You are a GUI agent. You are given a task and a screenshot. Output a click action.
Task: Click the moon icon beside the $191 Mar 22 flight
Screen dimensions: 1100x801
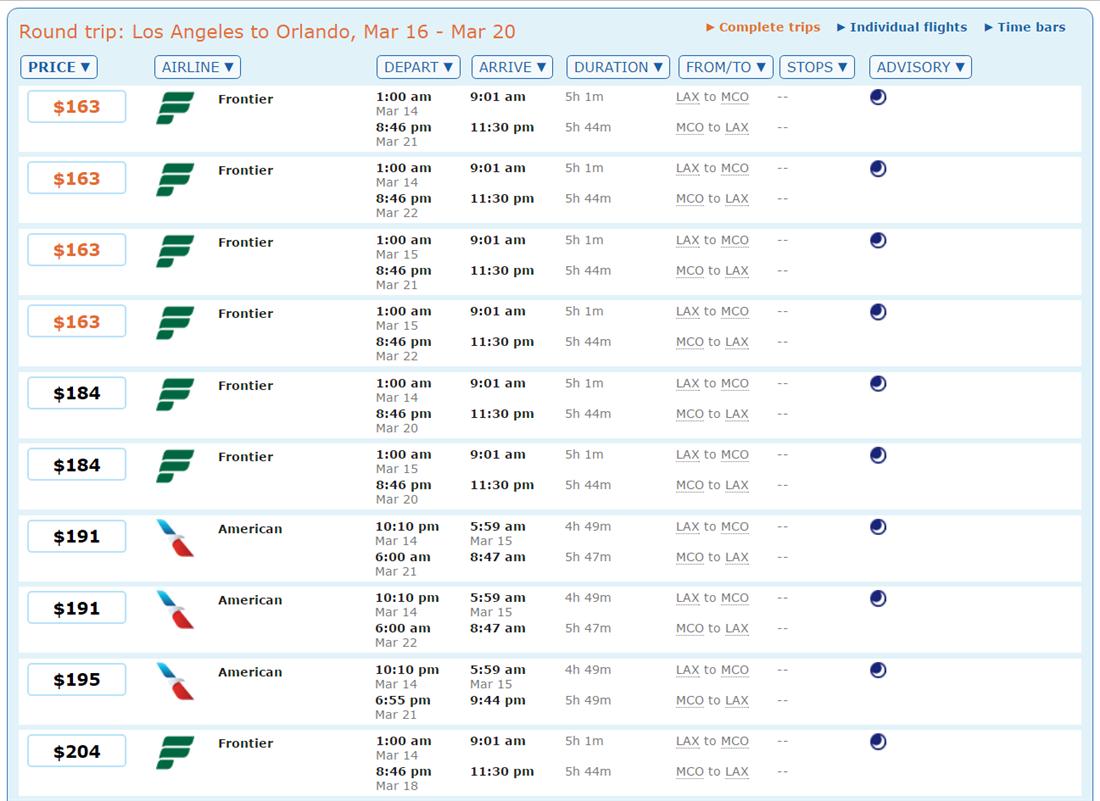[877, 597]
